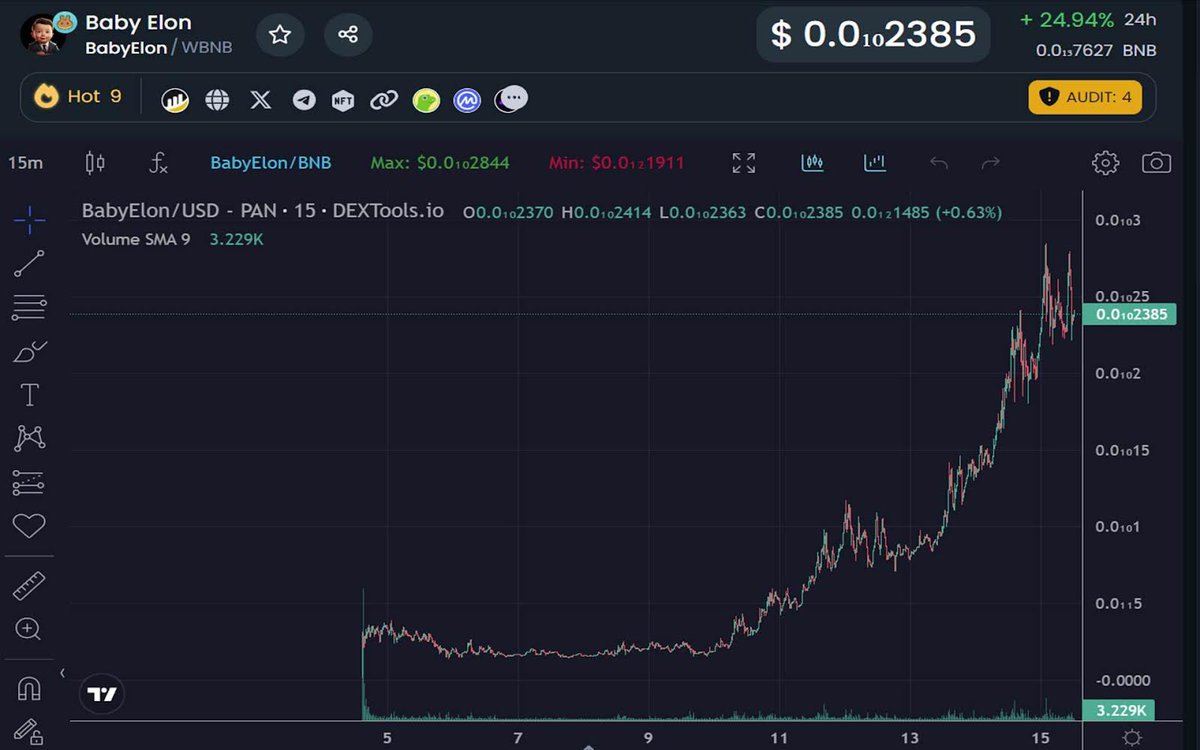Click the $ 0.0₁₀2385 price display
This screenshot has height=750, width=1200.
coord(873,34)
